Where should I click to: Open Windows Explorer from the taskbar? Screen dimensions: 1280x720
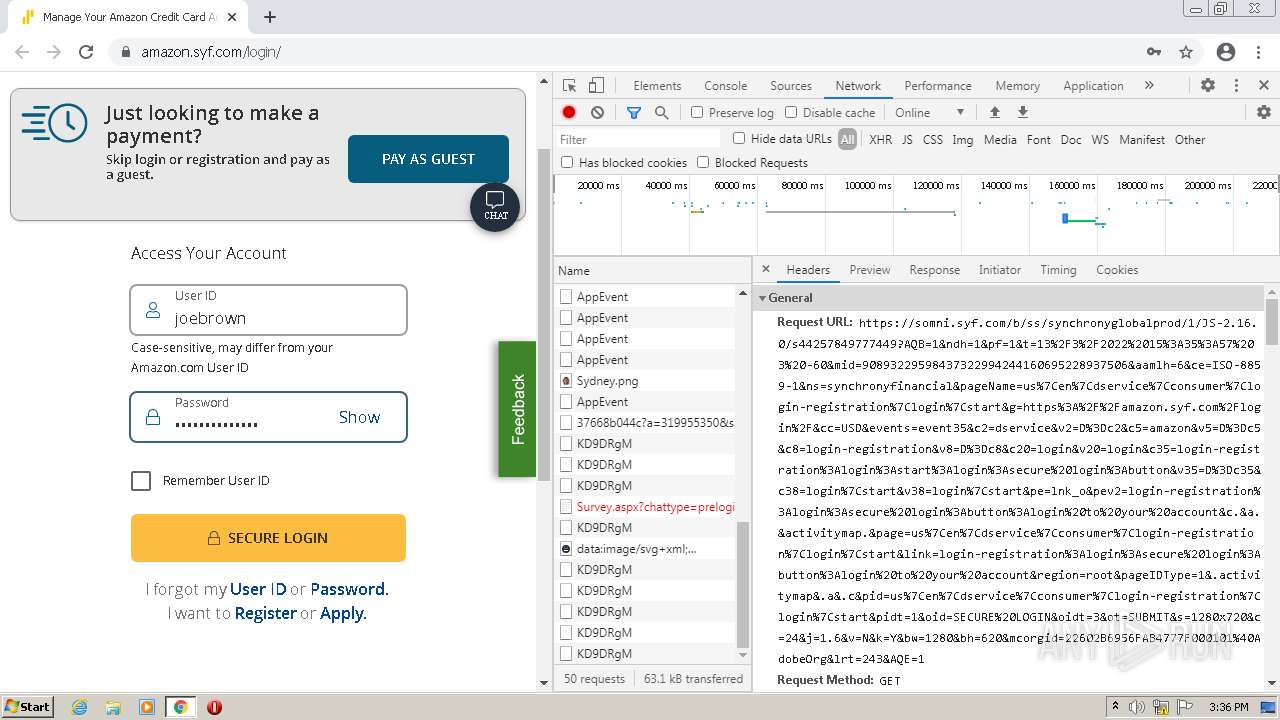tap(113, 707)
